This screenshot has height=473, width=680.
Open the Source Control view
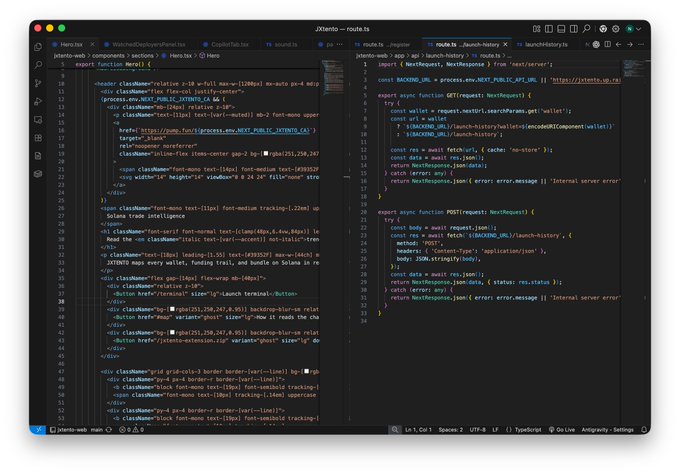point(38,83)
